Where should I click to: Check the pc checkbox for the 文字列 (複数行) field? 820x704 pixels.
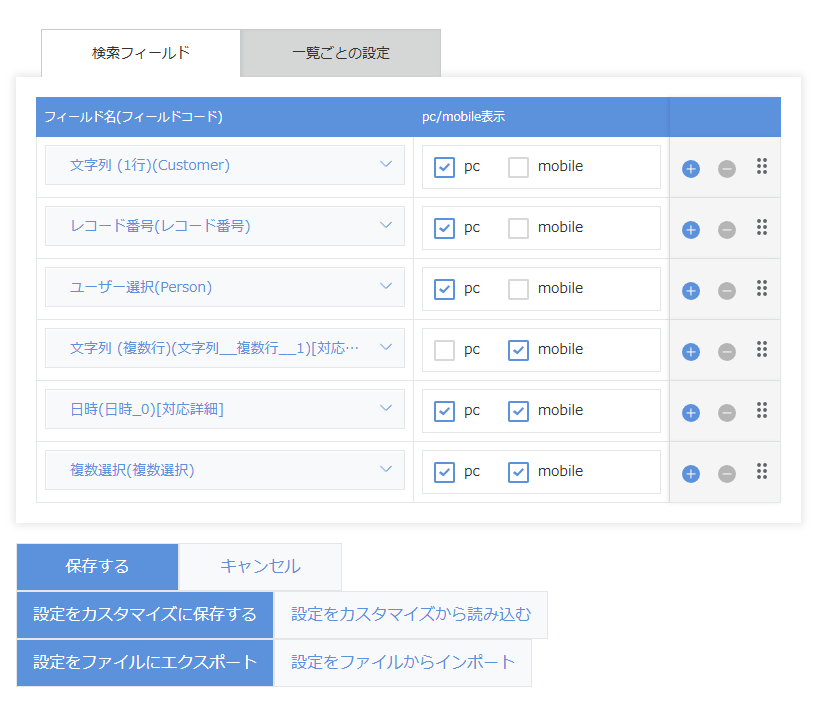coord(445,350)
